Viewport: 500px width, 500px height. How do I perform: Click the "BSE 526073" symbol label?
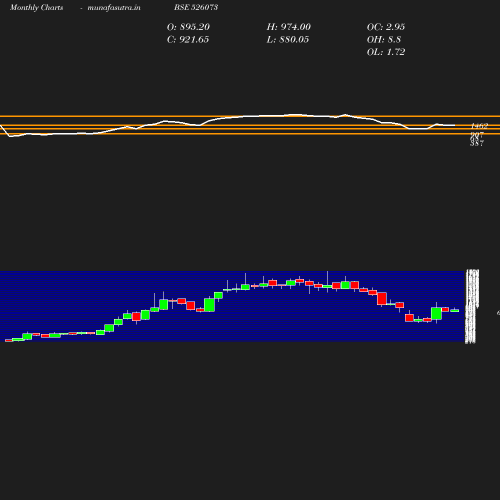[196, 8]
